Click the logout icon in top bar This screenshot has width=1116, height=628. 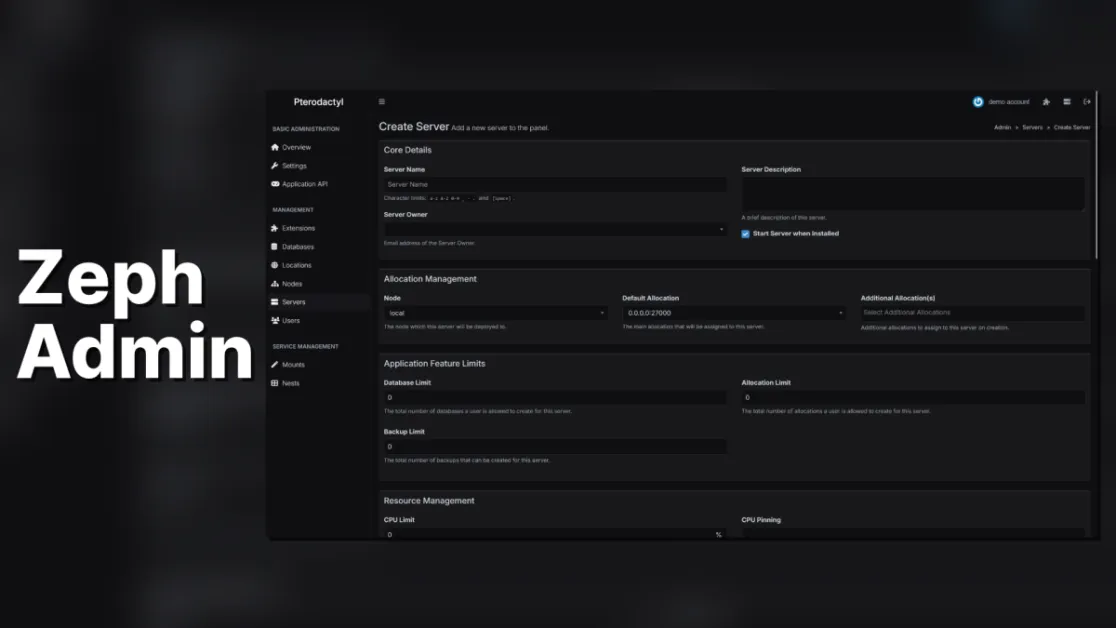pyautogui.click(x=1087, y=102)
